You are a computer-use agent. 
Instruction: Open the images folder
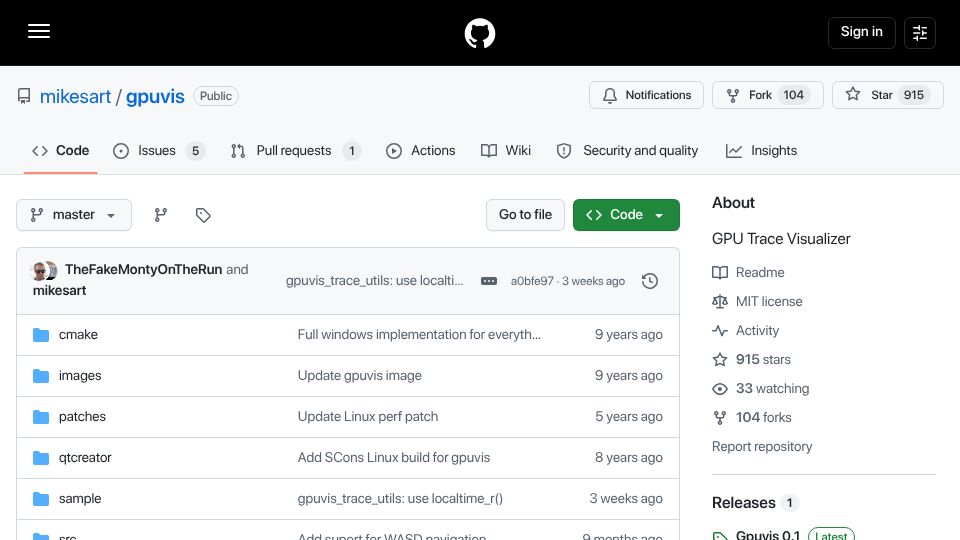point(80,376)
